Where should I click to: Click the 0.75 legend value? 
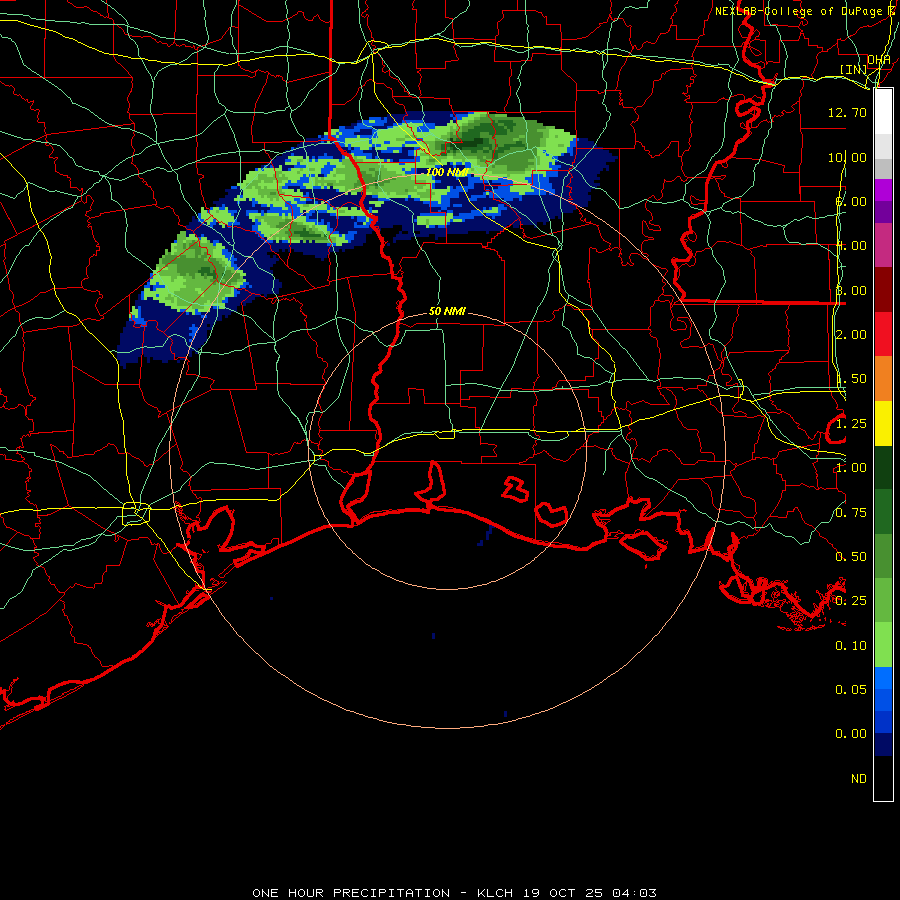(851, 513)
